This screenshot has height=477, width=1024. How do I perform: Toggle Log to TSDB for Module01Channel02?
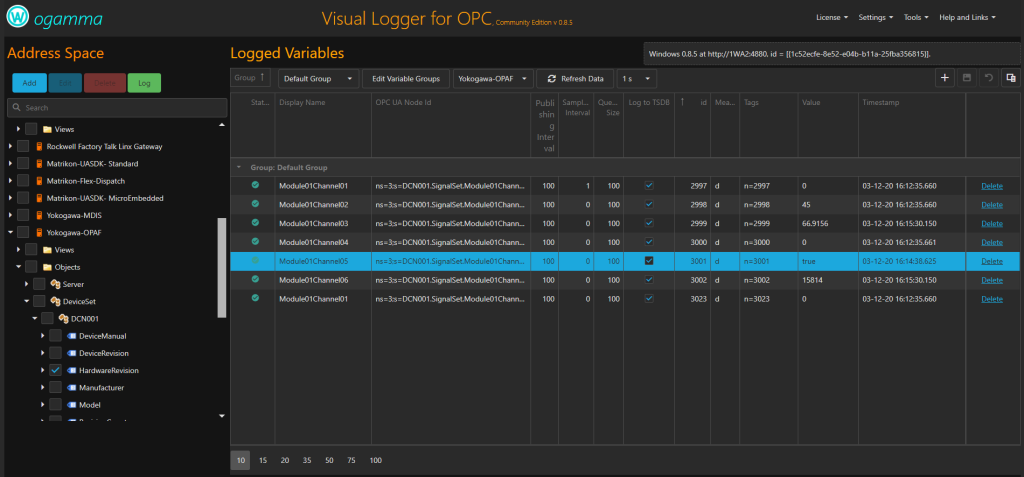(649, 204)
